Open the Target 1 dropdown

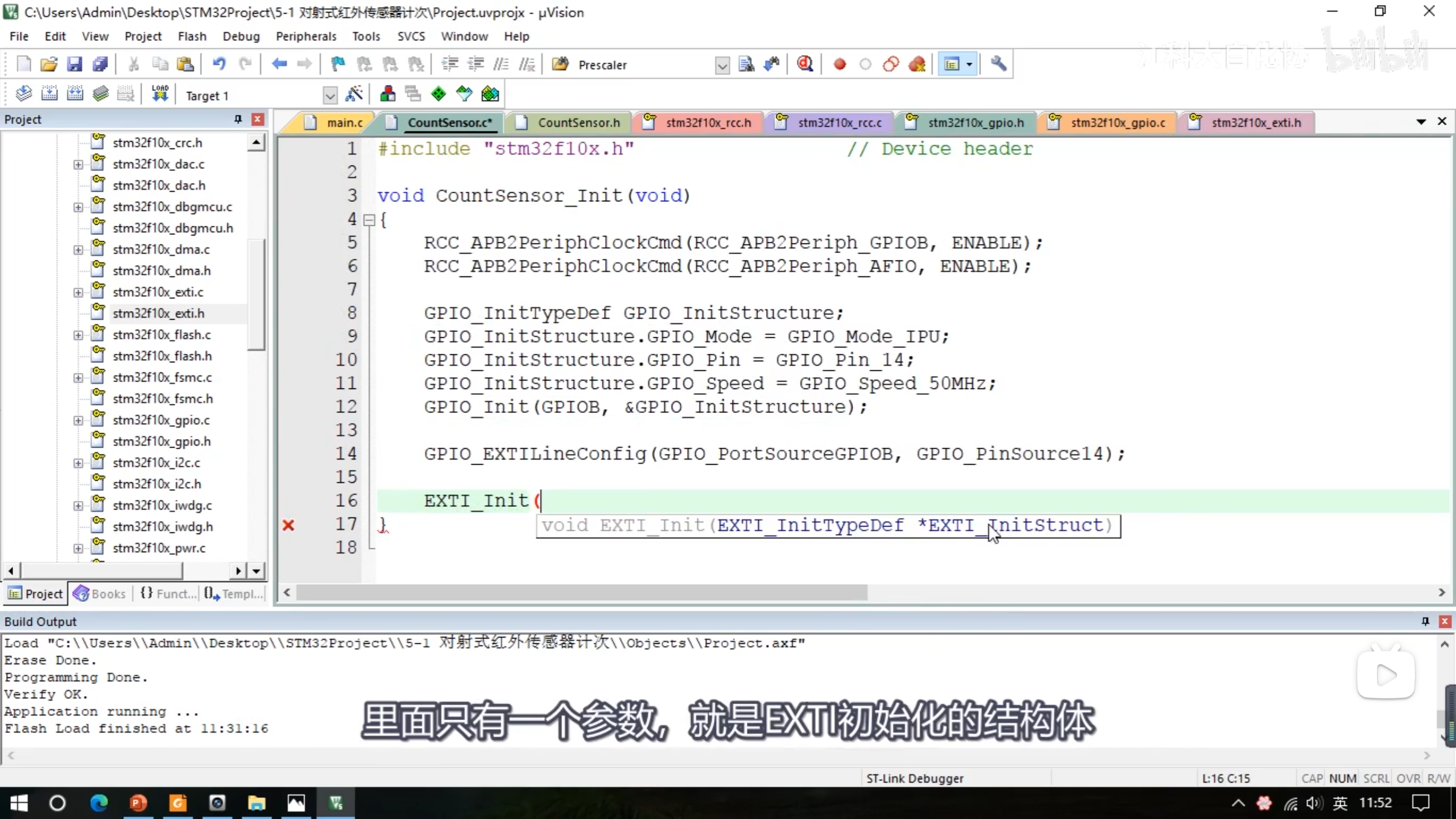point(329,96)
